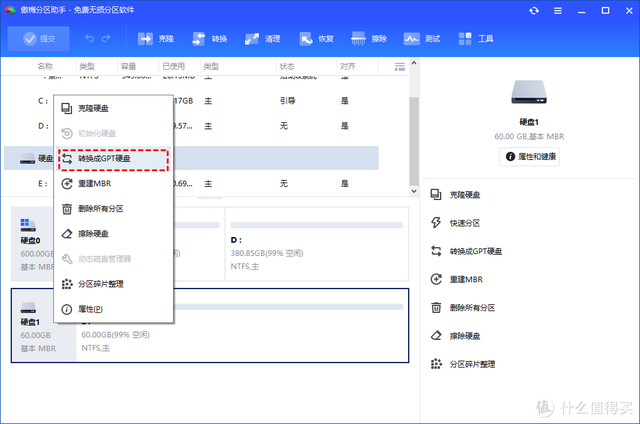Select the D: 380.85GB partition block
640x424 pixels.
point(317,244)
